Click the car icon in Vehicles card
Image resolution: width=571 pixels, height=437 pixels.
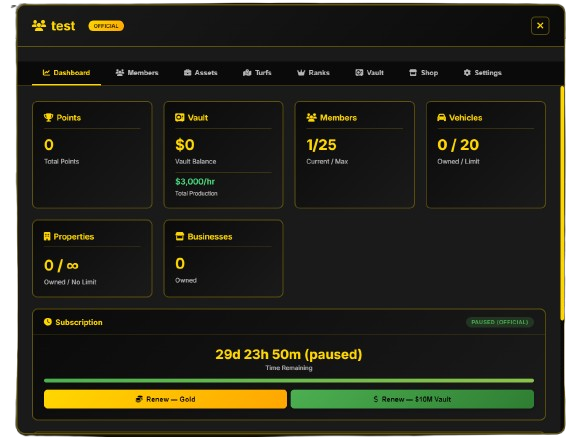441,117
